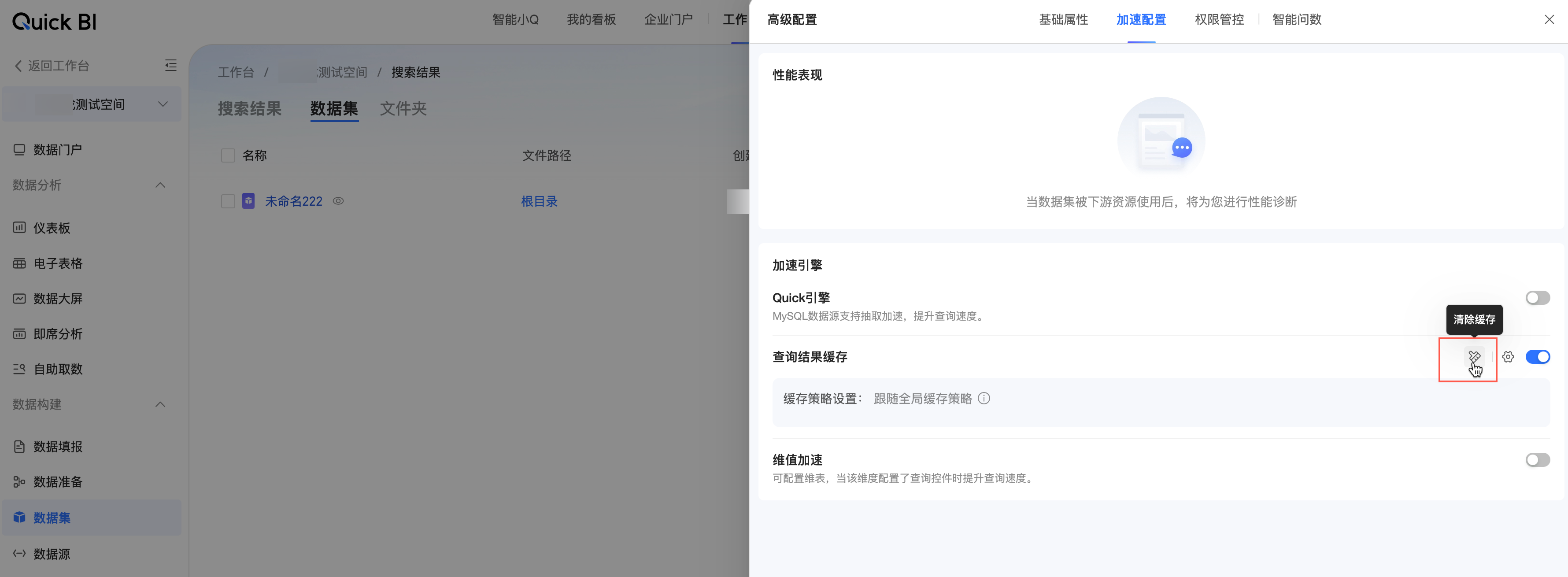Open query cache settings gear icon
Viewport: 1568px width, 577px height.
point(1508,357)
